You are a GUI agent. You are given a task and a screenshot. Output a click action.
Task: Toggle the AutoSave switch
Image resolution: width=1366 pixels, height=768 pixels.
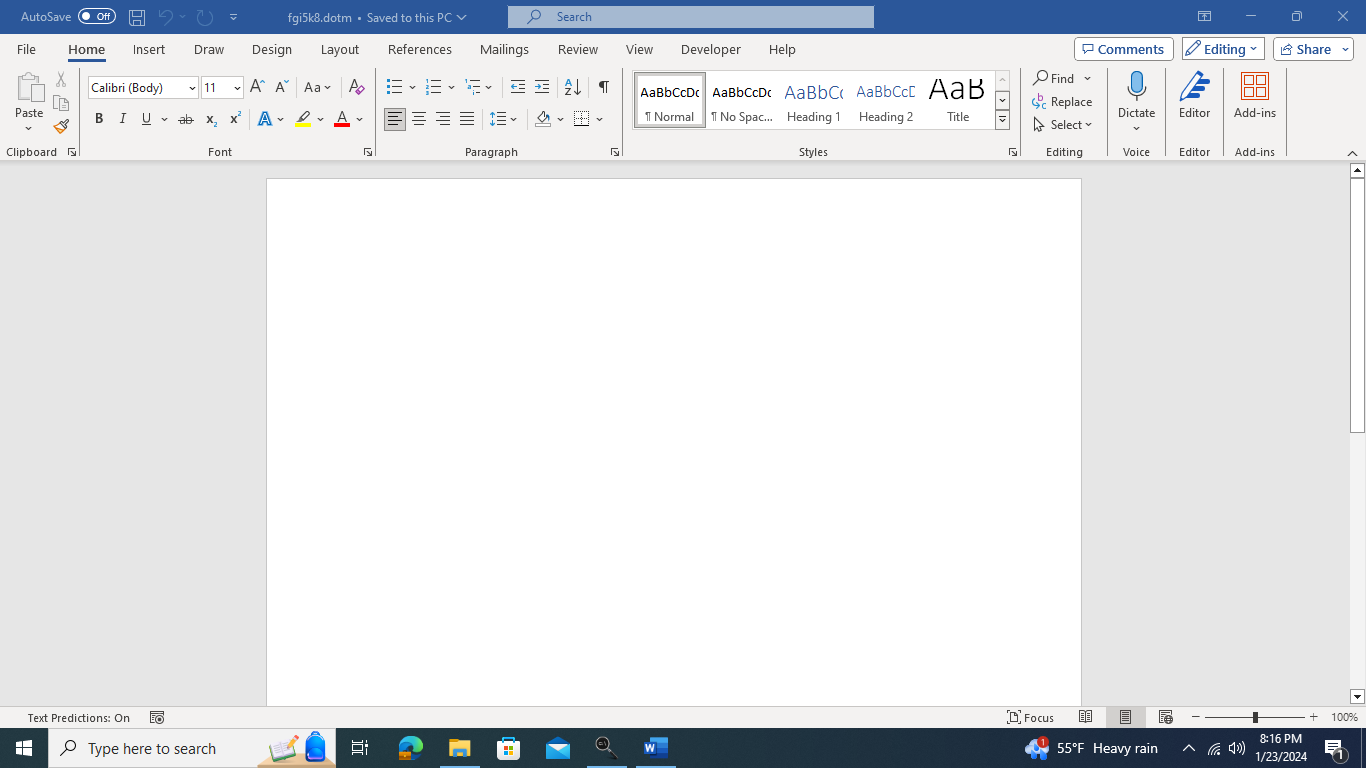(x=96, y=17)
